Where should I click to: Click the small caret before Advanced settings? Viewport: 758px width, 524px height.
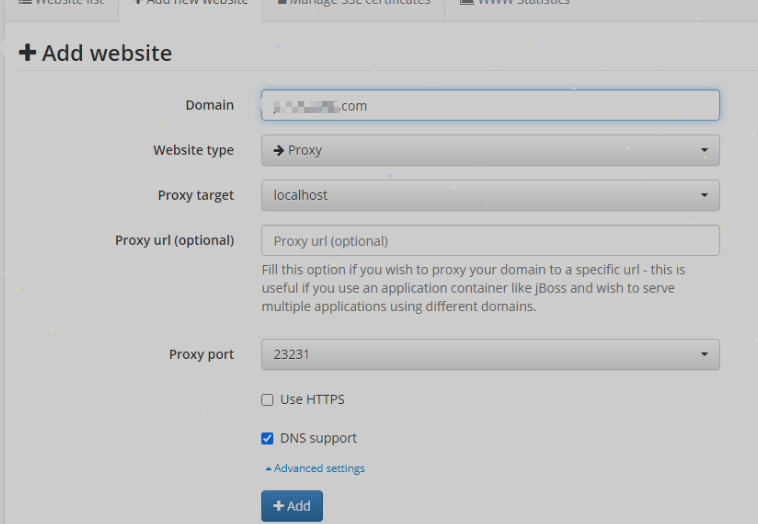268,469
